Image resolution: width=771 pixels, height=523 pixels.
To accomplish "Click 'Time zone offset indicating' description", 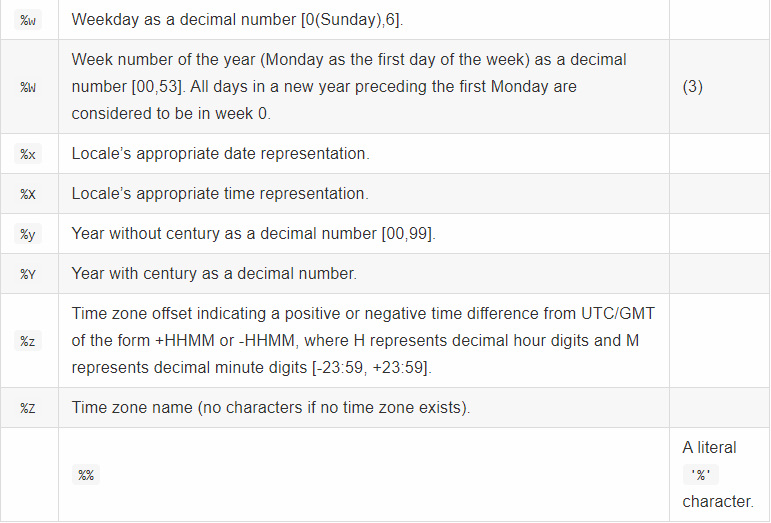I will (x=363, y=341).
